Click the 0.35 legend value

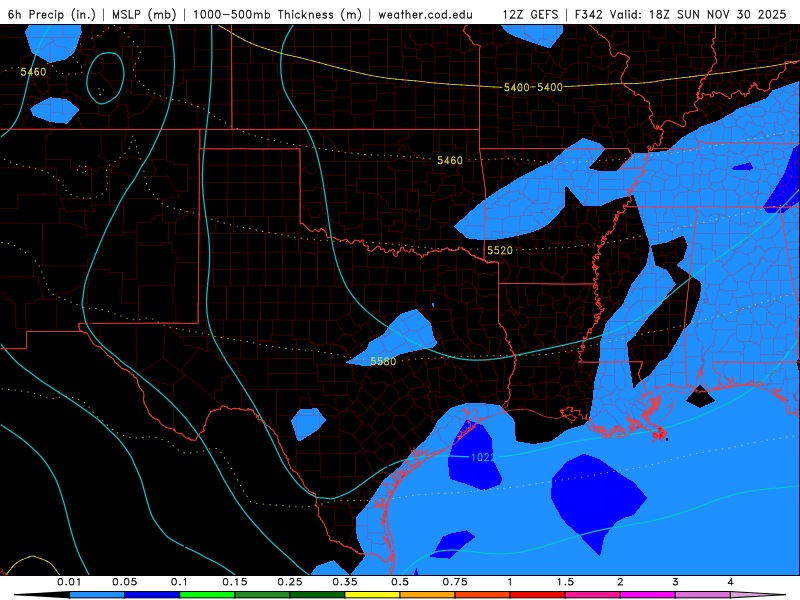coord(345,582)
